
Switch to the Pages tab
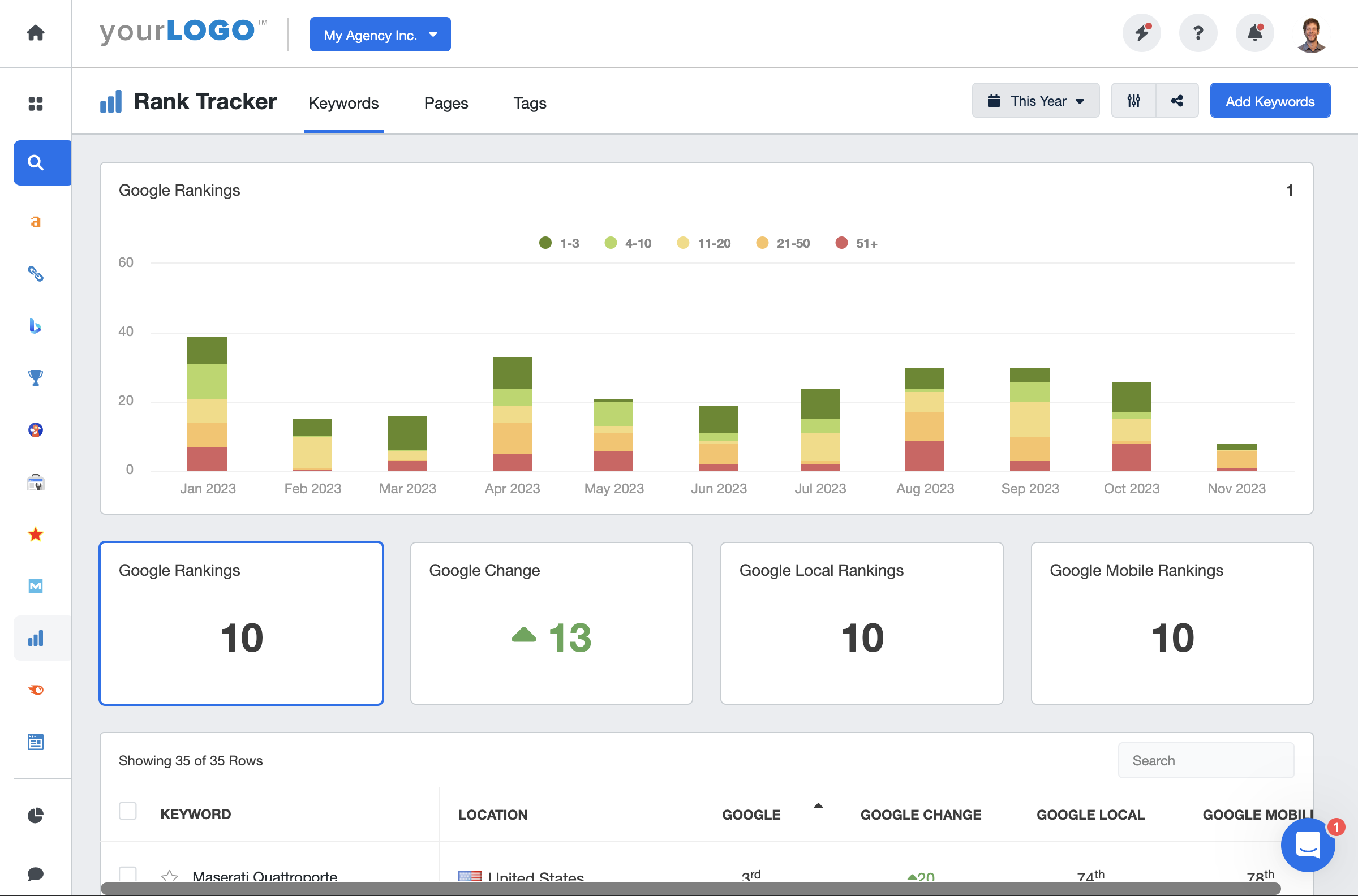pos(446,102)
